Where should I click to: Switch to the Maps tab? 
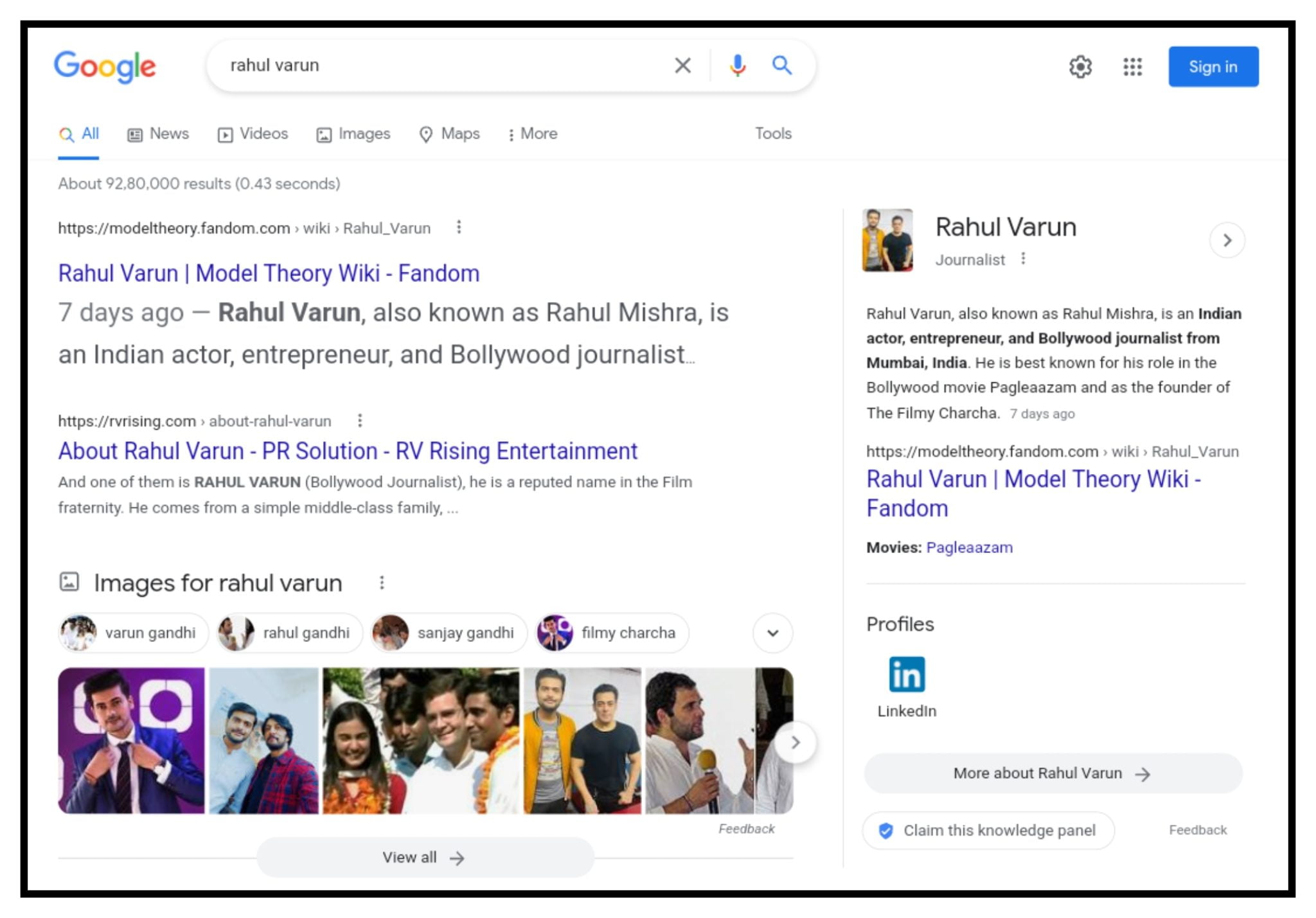(x=449, y=134)
